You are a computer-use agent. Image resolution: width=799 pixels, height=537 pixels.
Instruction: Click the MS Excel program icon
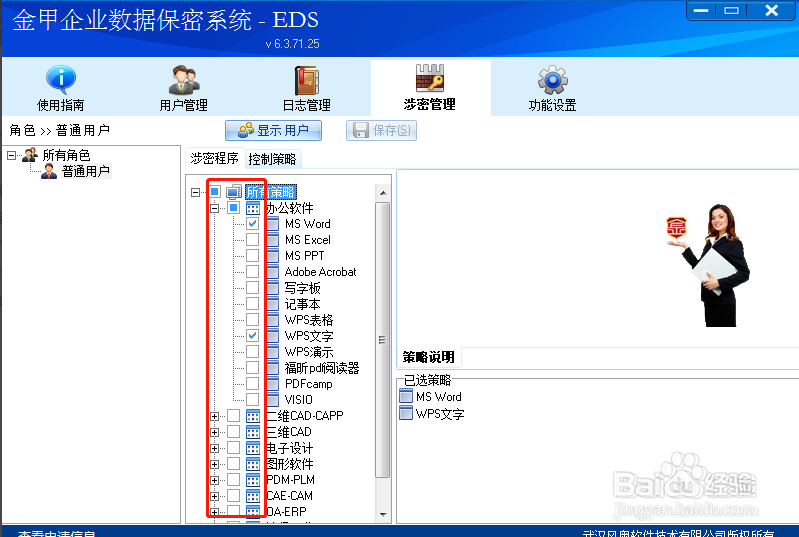272,239
